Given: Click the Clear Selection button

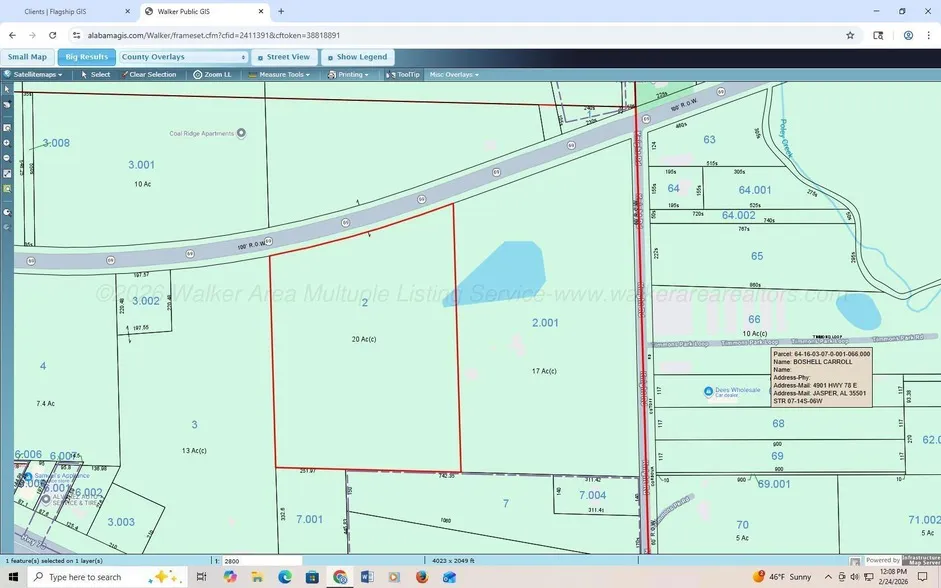Looking at the screenshot, I should pyautogui.click(x=148, y=75).
